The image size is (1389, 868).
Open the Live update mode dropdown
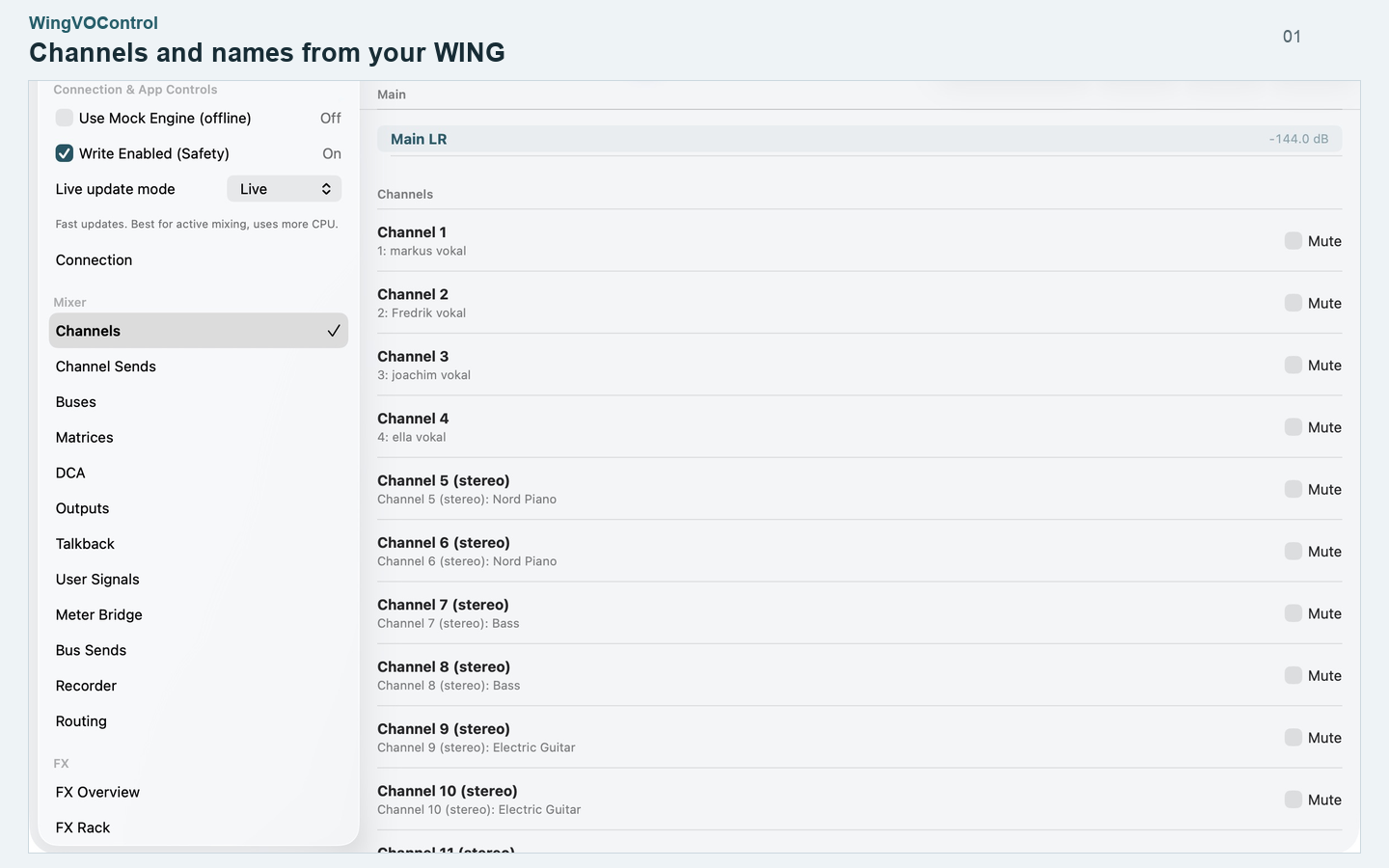click(x=285, y=189)
